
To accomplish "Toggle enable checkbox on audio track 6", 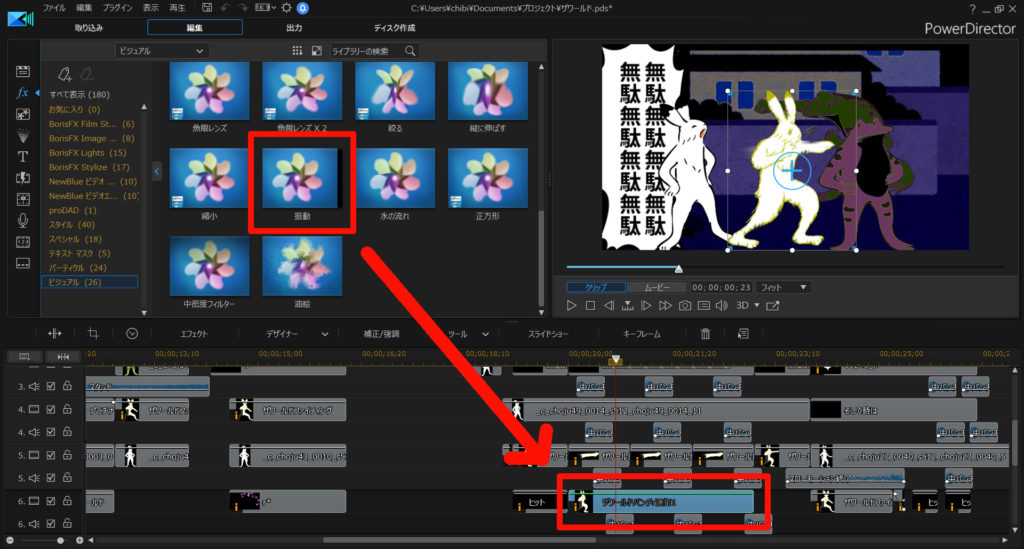I will point(51,524).
